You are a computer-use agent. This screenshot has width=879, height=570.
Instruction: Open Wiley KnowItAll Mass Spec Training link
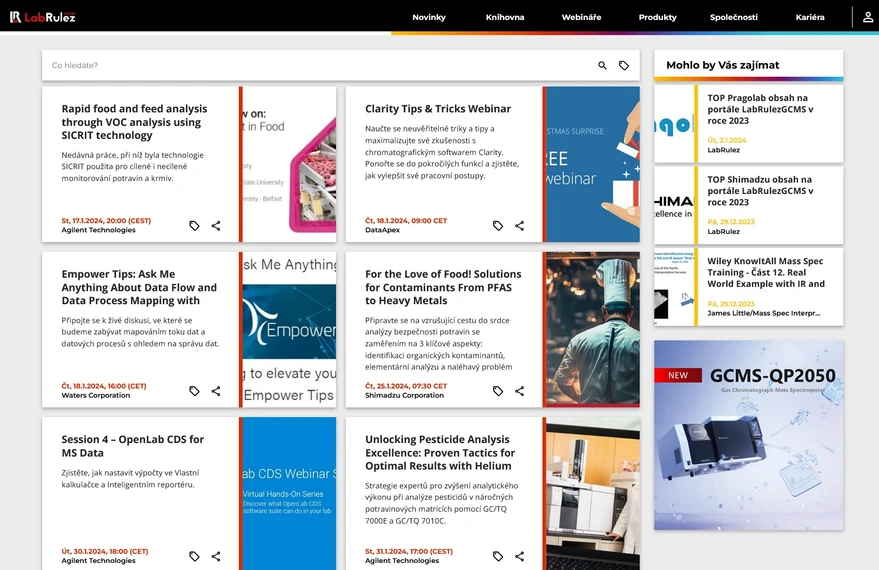(x=765, y=272)
